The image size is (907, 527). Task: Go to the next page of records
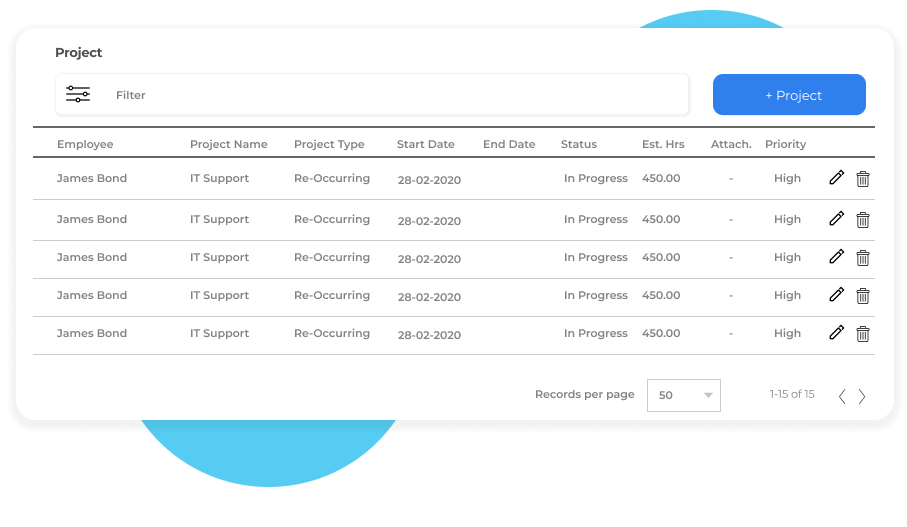click(862, 396)
